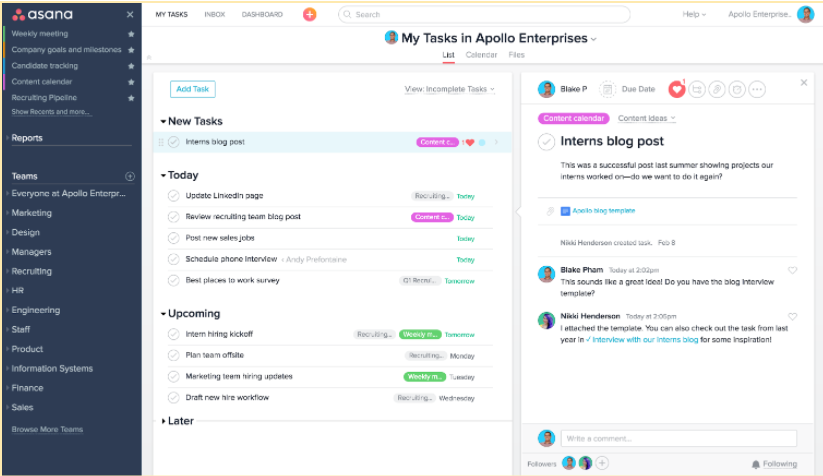Click the search magnifier icon
823x476 pixels.
point(347,15)
